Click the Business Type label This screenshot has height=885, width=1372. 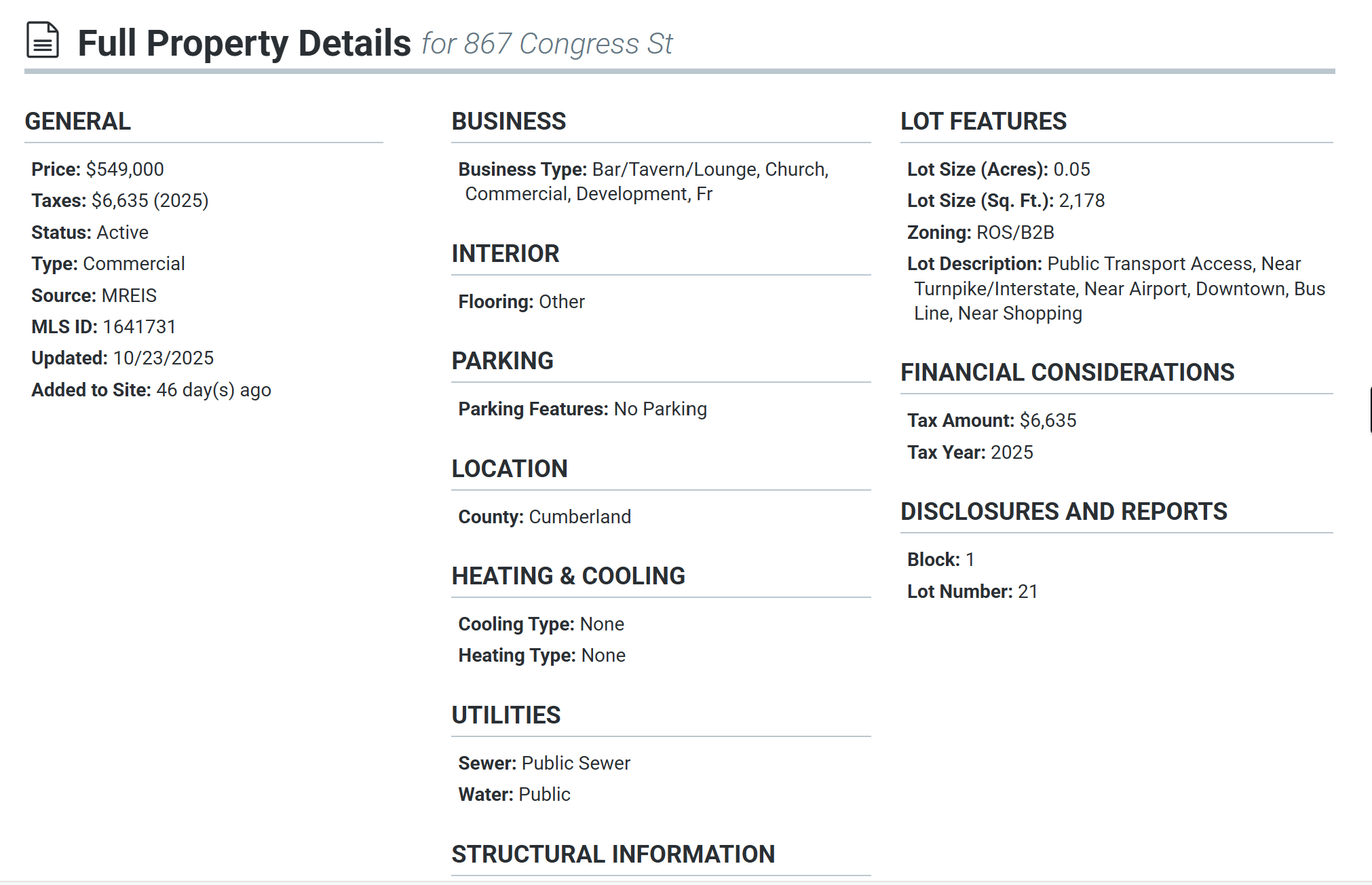click(x=522, y=169)
